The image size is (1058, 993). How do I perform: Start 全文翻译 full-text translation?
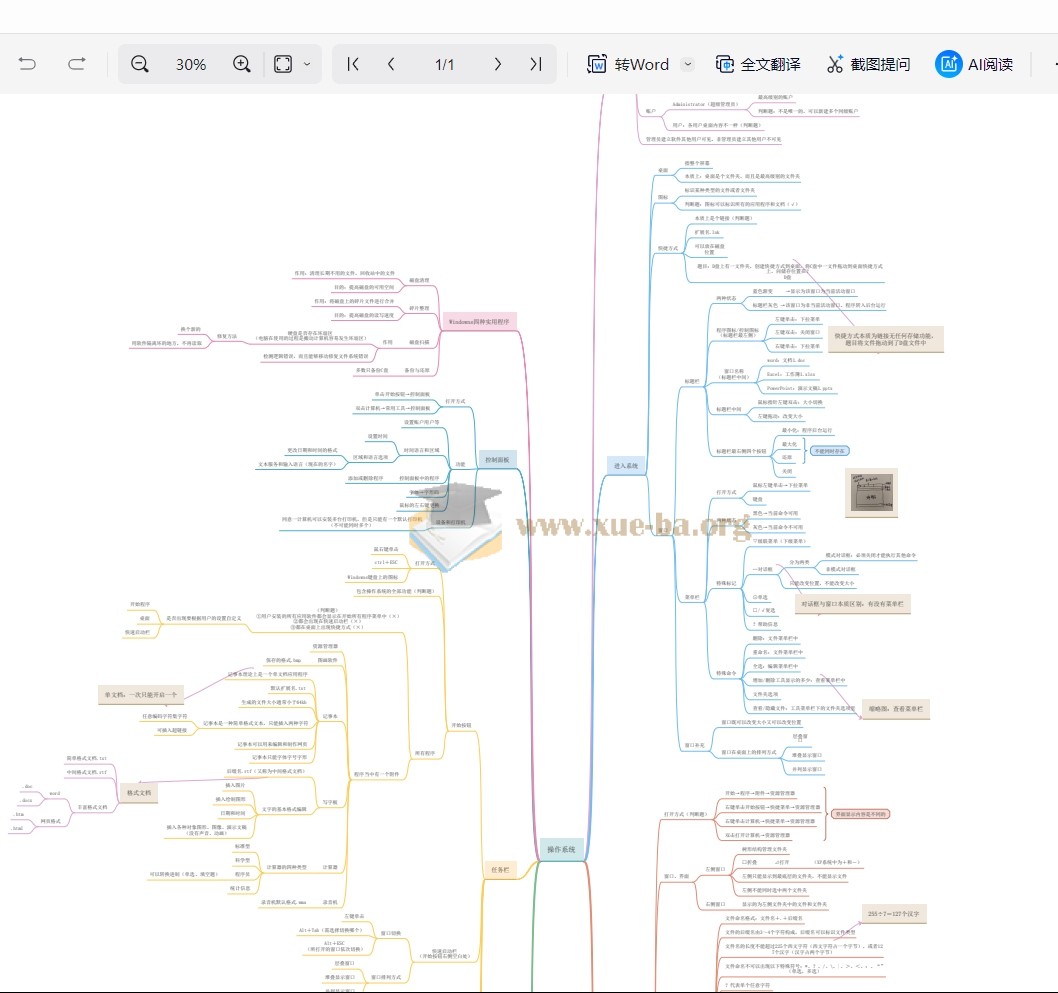[758, 64]
